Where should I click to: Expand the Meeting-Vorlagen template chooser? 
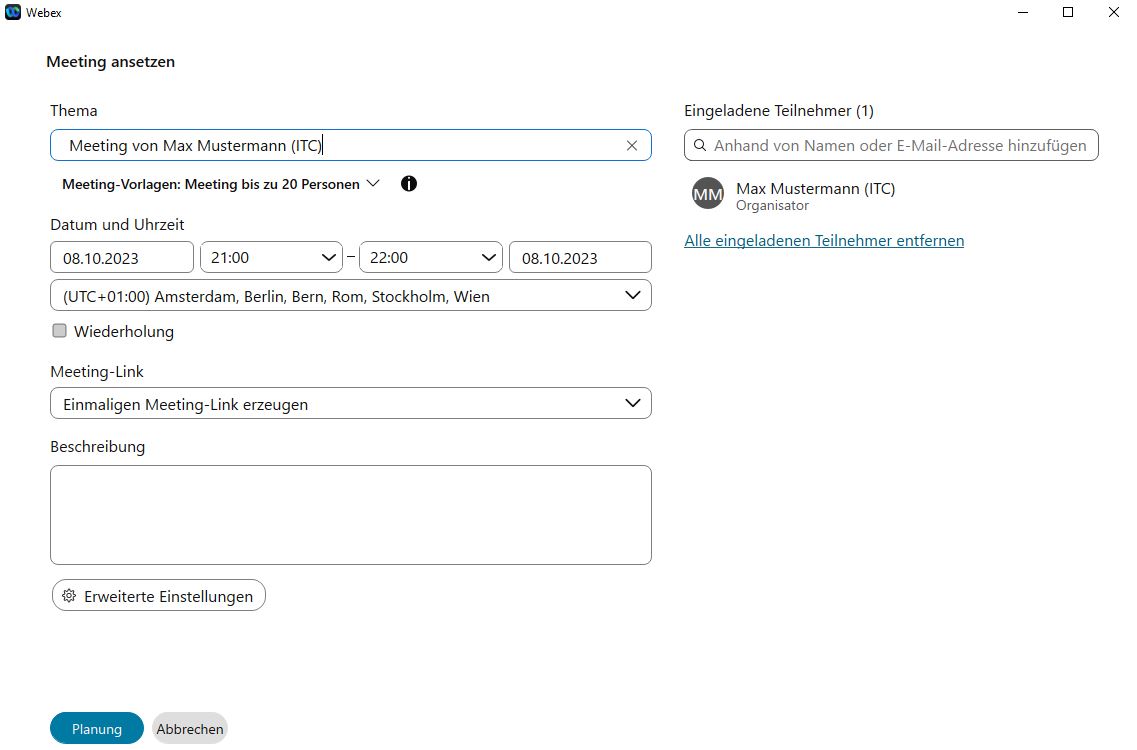220,184
